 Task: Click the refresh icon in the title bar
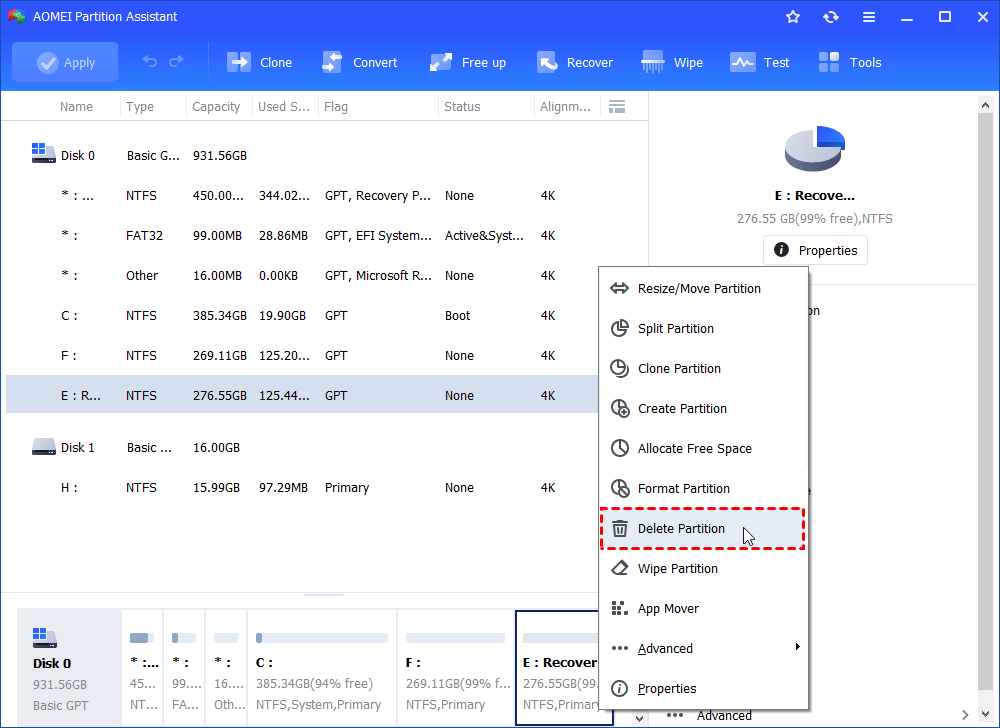click(x=831, y=16)
